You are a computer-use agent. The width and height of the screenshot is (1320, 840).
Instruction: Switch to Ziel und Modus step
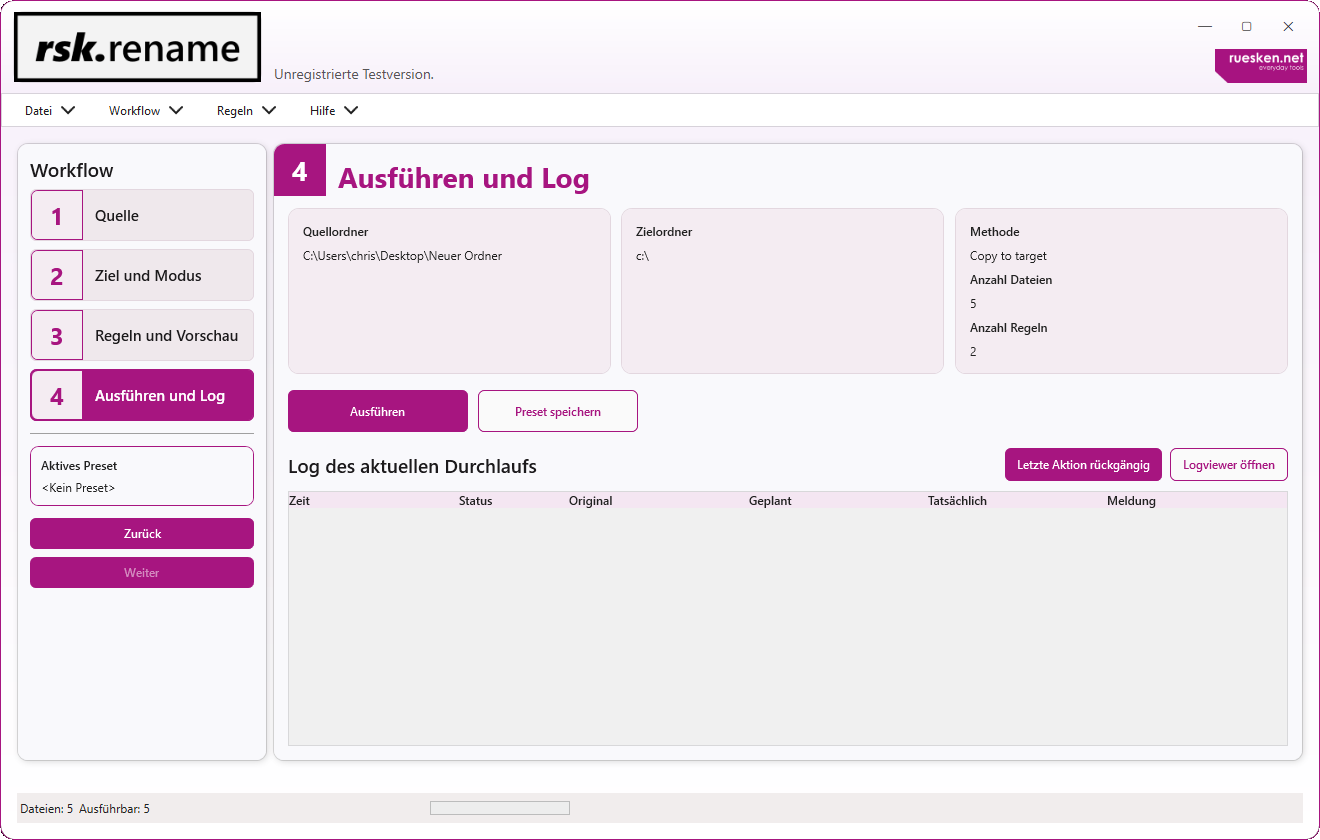point(148,276)
